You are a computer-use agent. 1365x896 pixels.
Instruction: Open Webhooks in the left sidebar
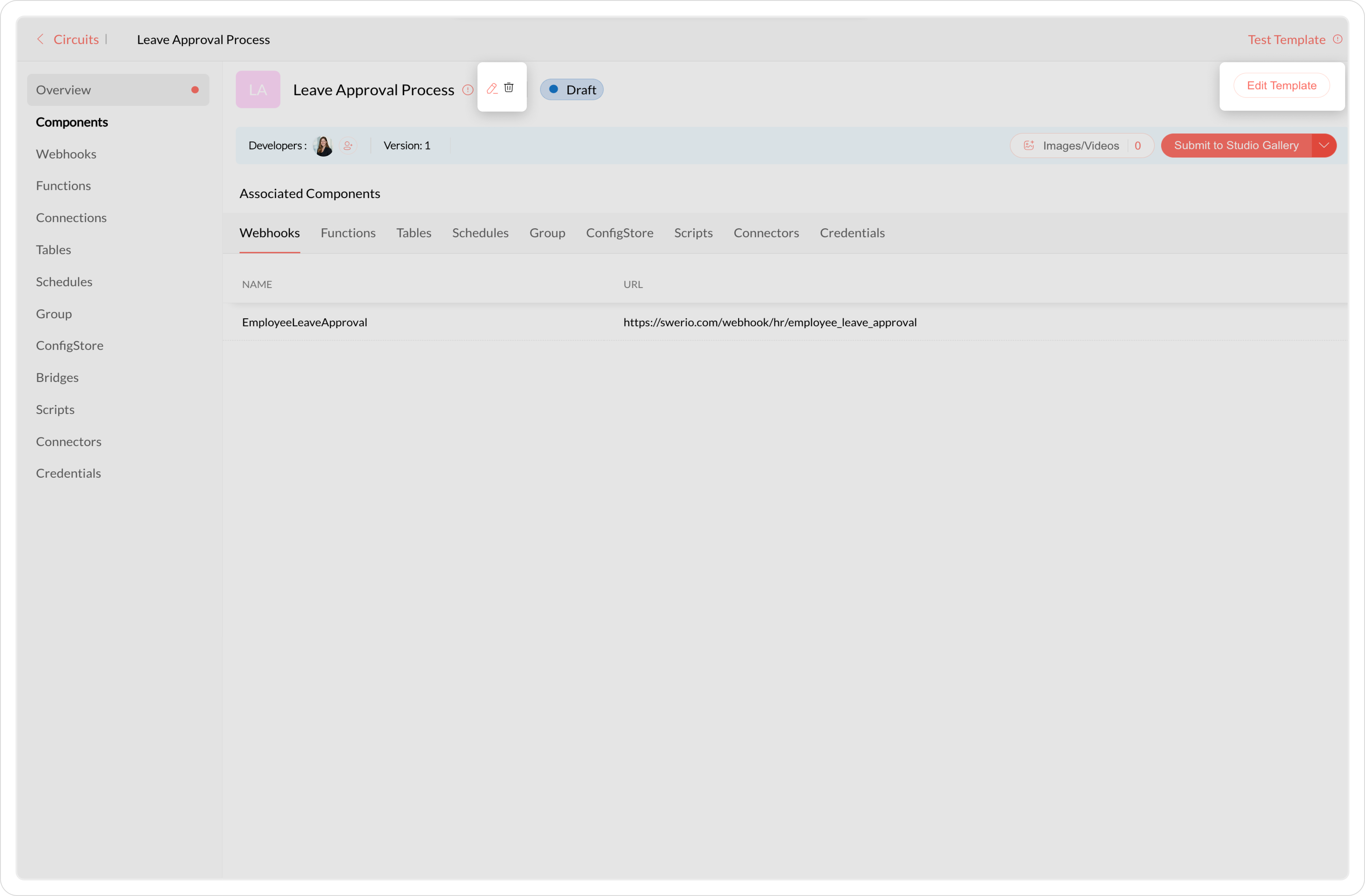coord(66,154)
